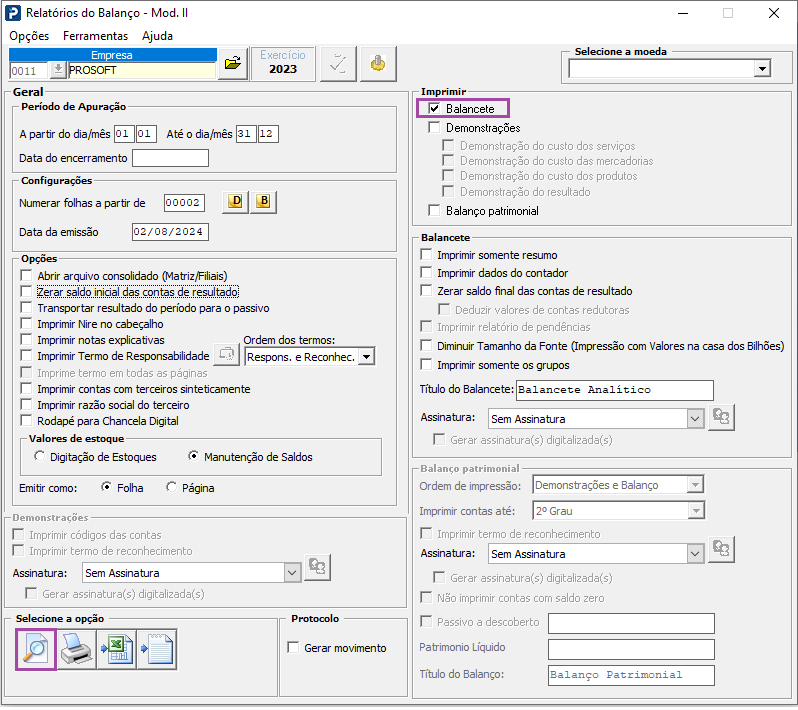Check Gerar movimento in Protocolo
Image resolution: width=798 pixels, height=710 pixels.
tap(293, 647)
